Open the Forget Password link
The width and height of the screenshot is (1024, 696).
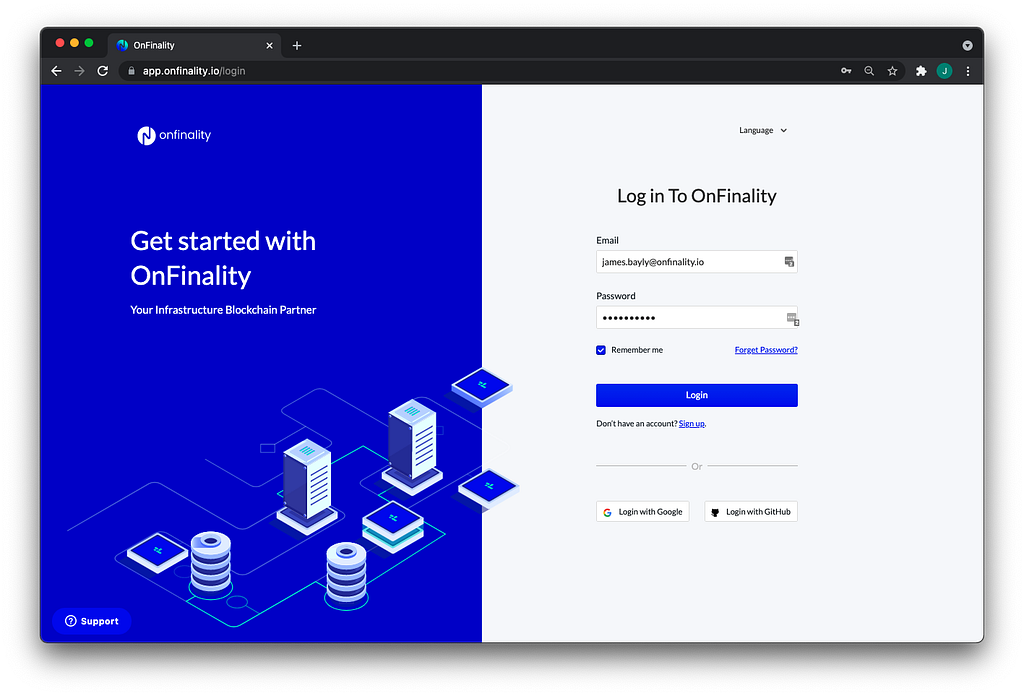(766, 350)
